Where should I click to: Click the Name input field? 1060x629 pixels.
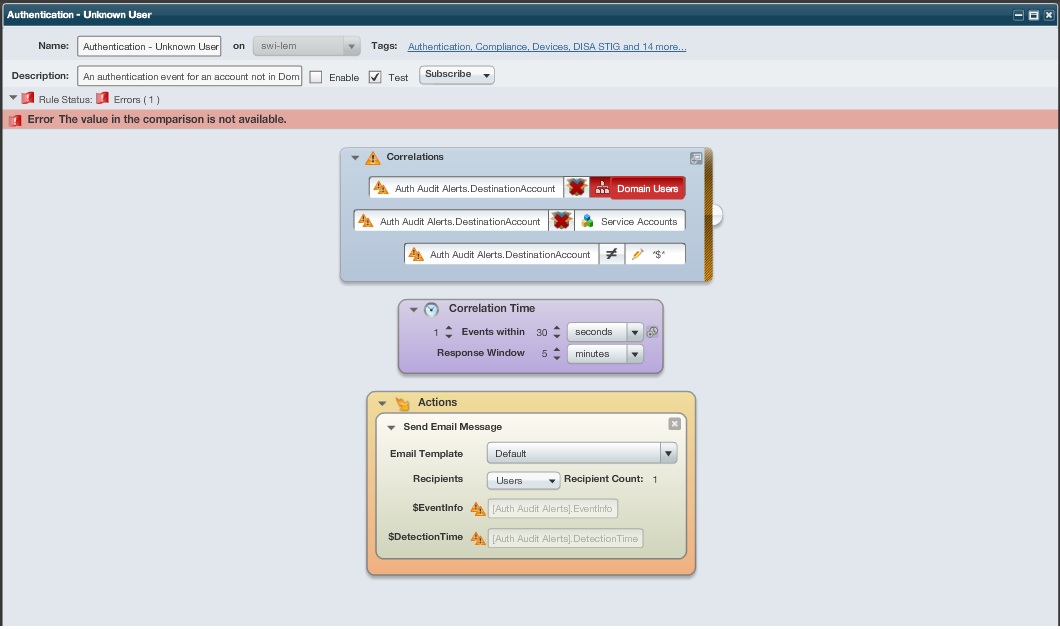pos(149,46)
